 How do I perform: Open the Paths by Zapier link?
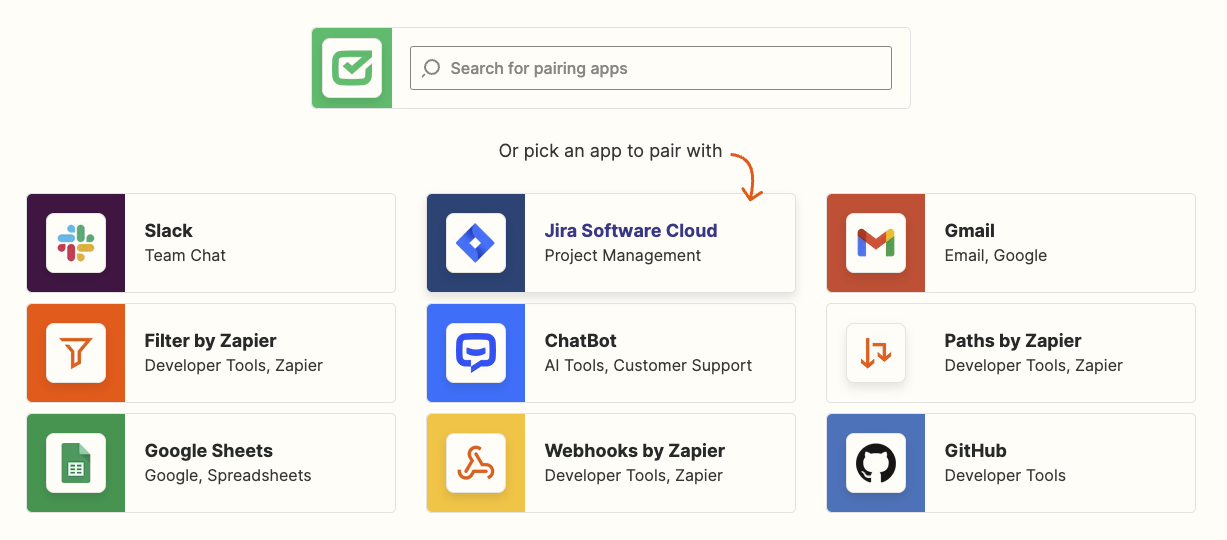pos(1013,341)
